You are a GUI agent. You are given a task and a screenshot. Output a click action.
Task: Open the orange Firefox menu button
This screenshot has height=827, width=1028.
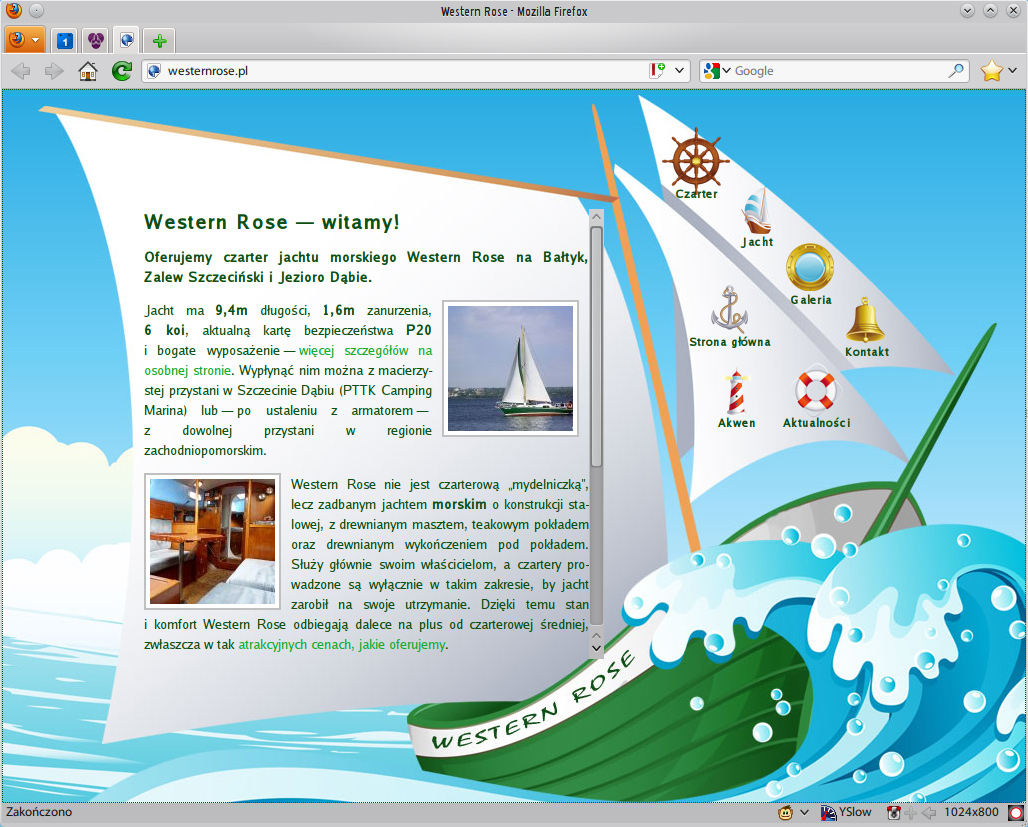point(25,40)
